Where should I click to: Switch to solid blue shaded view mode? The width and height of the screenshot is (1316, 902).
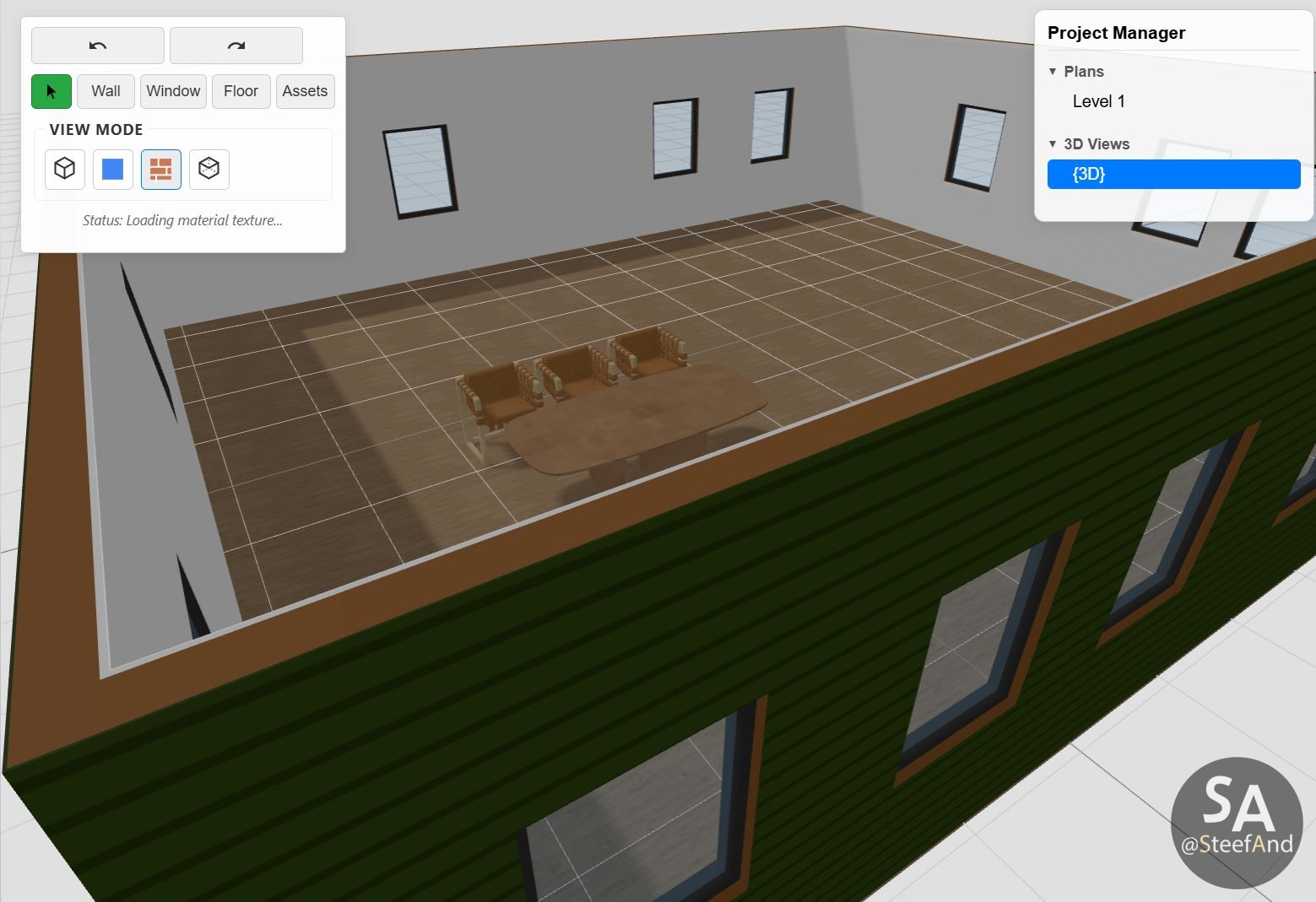pyautogui.click(x=113, y=169)
